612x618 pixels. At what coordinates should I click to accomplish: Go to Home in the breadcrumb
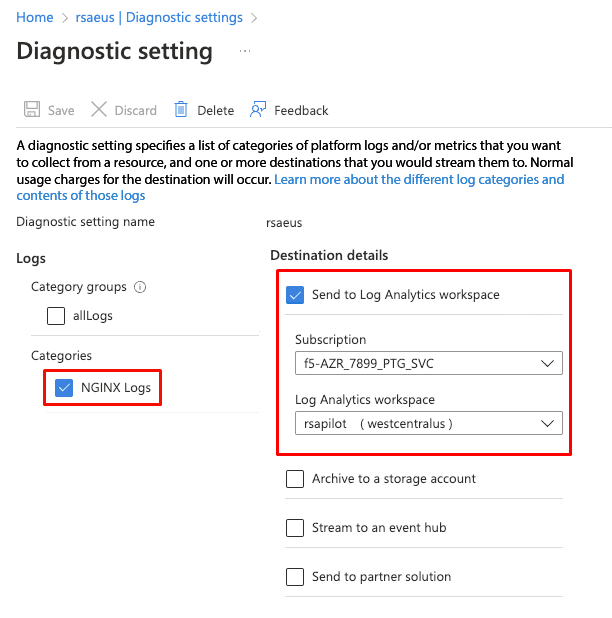pyautogui.click(x=35, y=17)
